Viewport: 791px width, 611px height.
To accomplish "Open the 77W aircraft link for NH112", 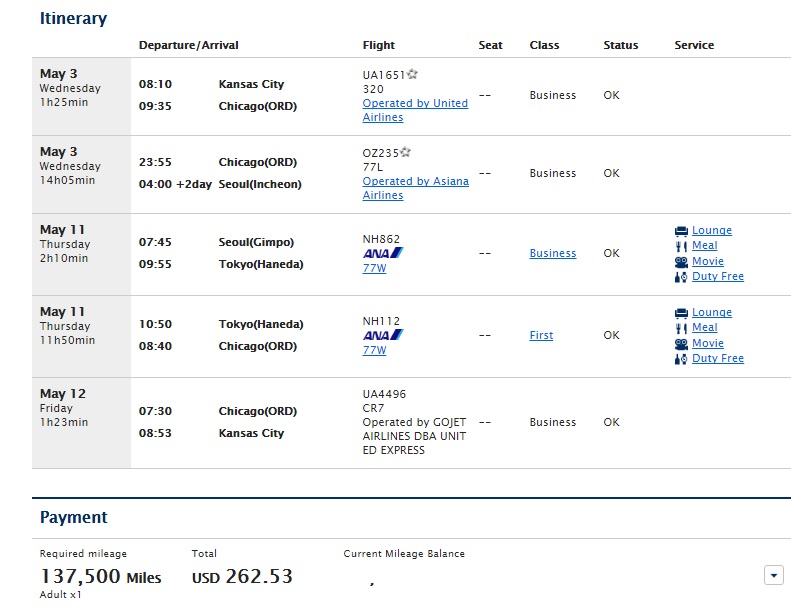I will pos(374,350).
